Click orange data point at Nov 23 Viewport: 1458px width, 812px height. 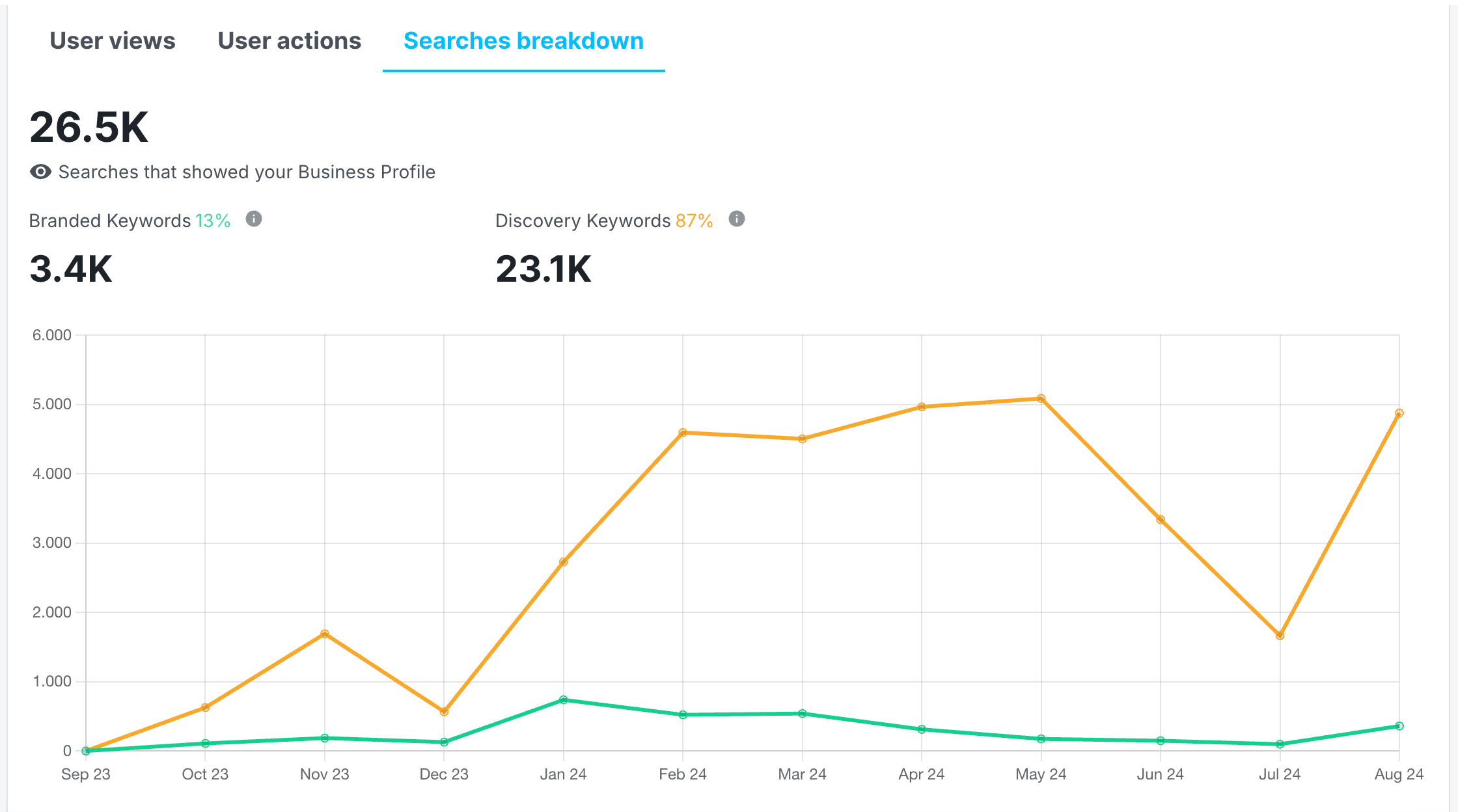click(x=325, y=634)
